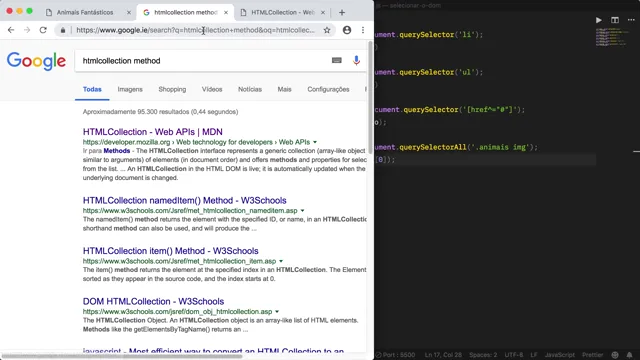Screen dimensions: 640x360
Task: Select the Vídeos search filter
Action: pyautogui.click(x=212, y=89)
